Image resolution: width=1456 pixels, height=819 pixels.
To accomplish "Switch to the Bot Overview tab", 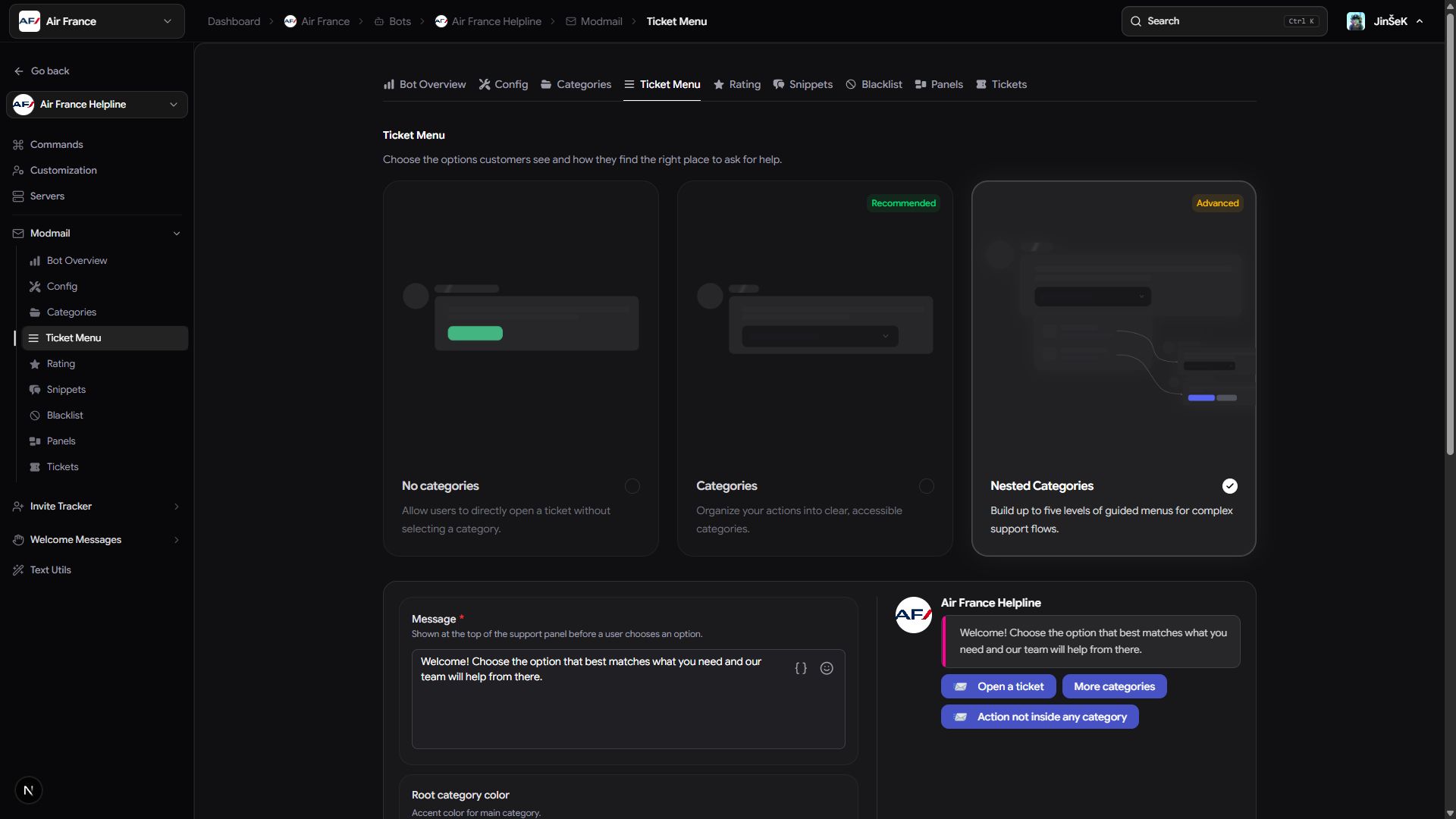I will pos(425,84).
